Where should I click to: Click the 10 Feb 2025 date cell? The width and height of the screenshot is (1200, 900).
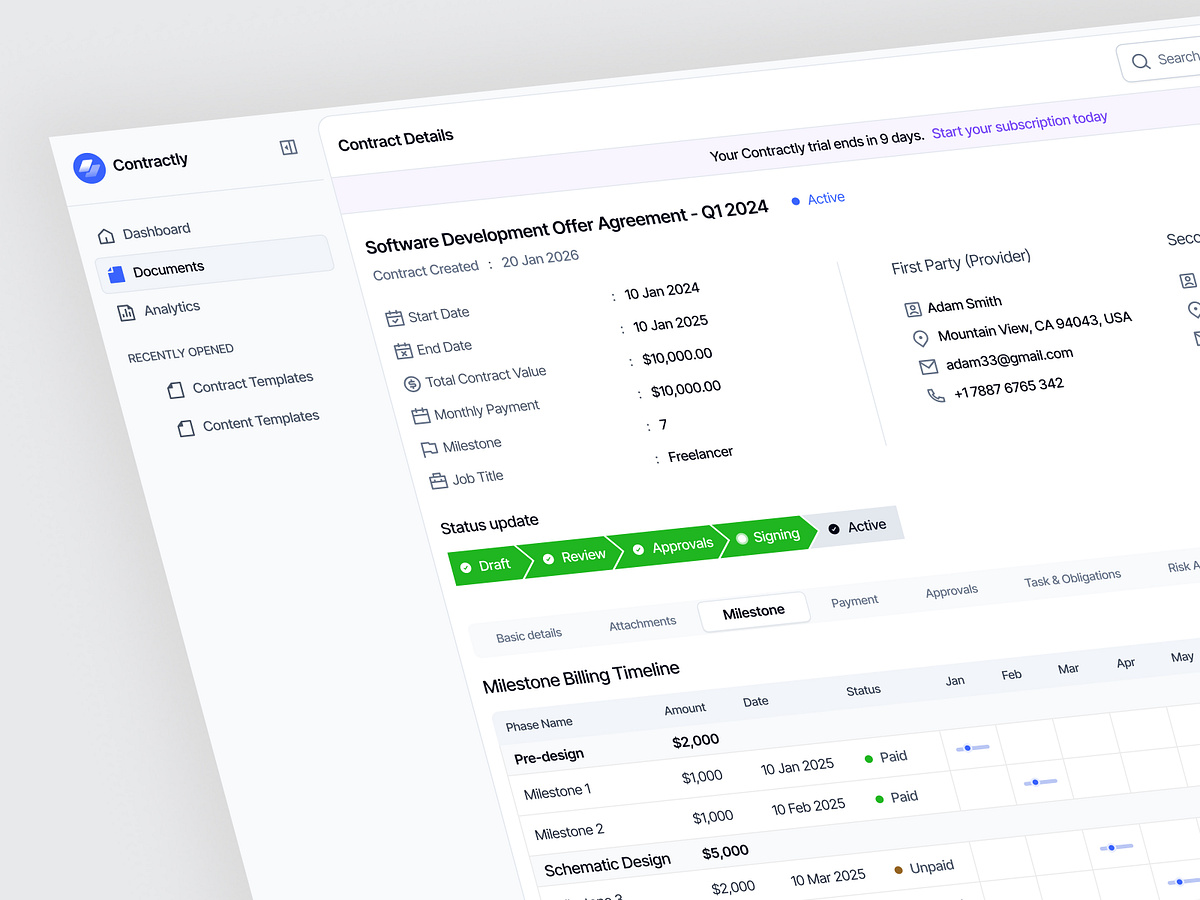pyautogui.click(x=808, y=806)
